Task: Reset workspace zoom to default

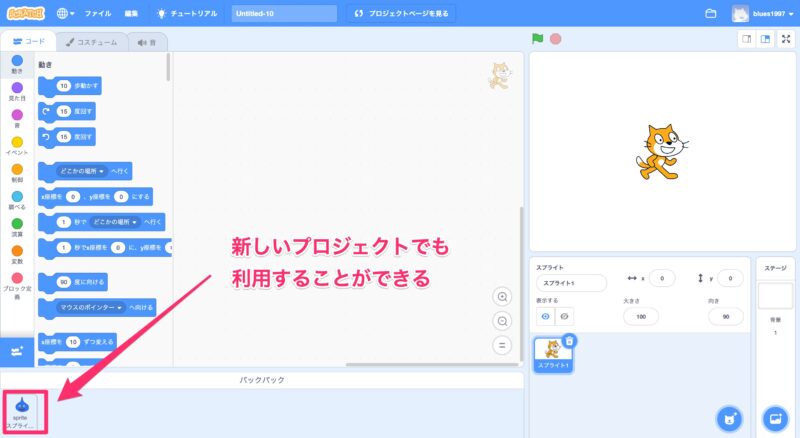Action: click(502, 345)
